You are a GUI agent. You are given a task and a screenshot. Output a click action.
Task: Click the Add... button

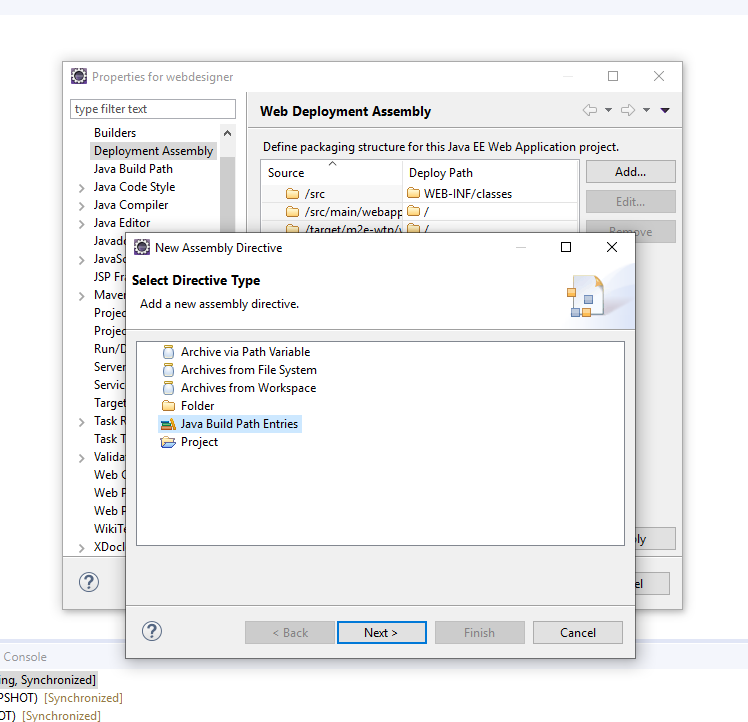[630, 172]
